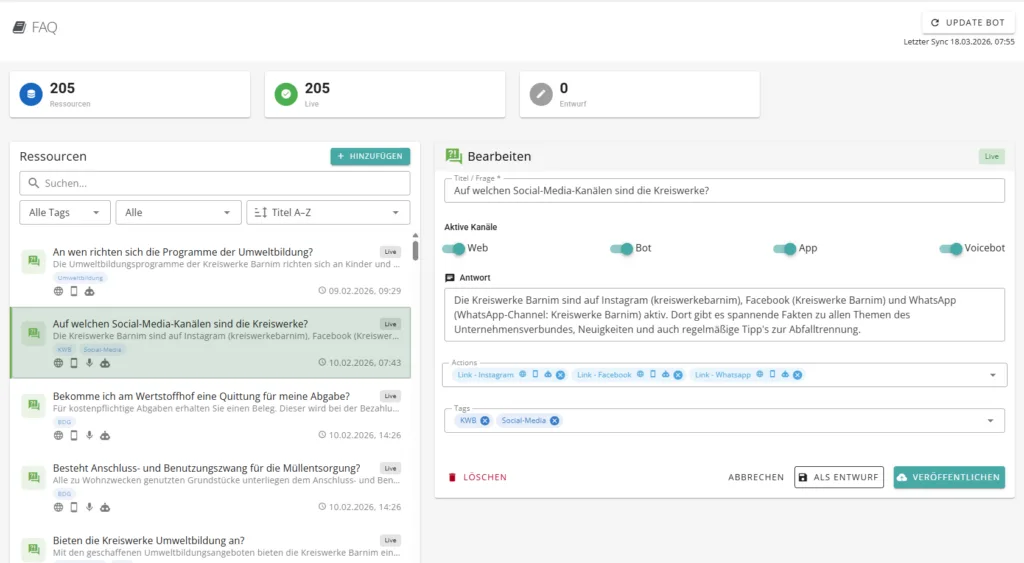Click the Abbrechen button
Screen dimensions: 1024x563
point(756,477)
